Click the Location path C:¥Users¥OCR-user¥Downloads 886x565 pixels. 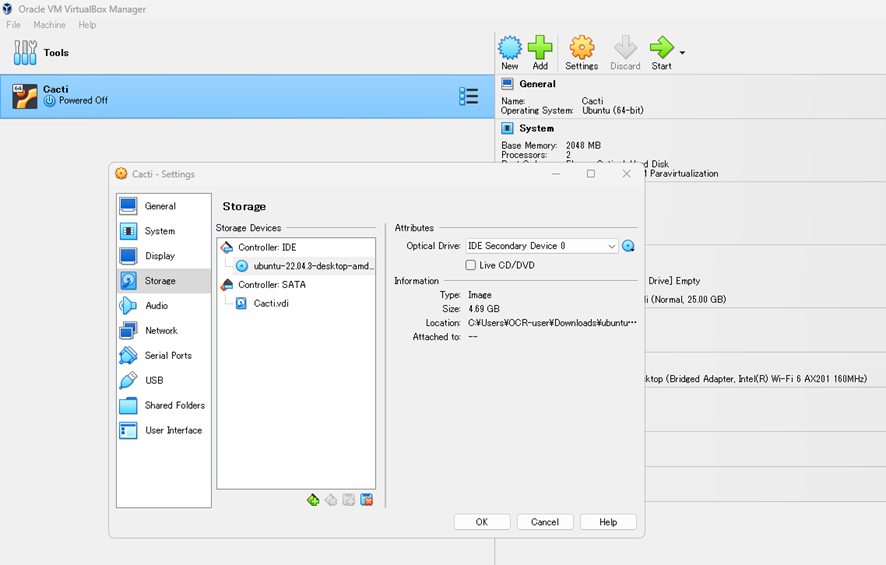click(x=552, y=323)
